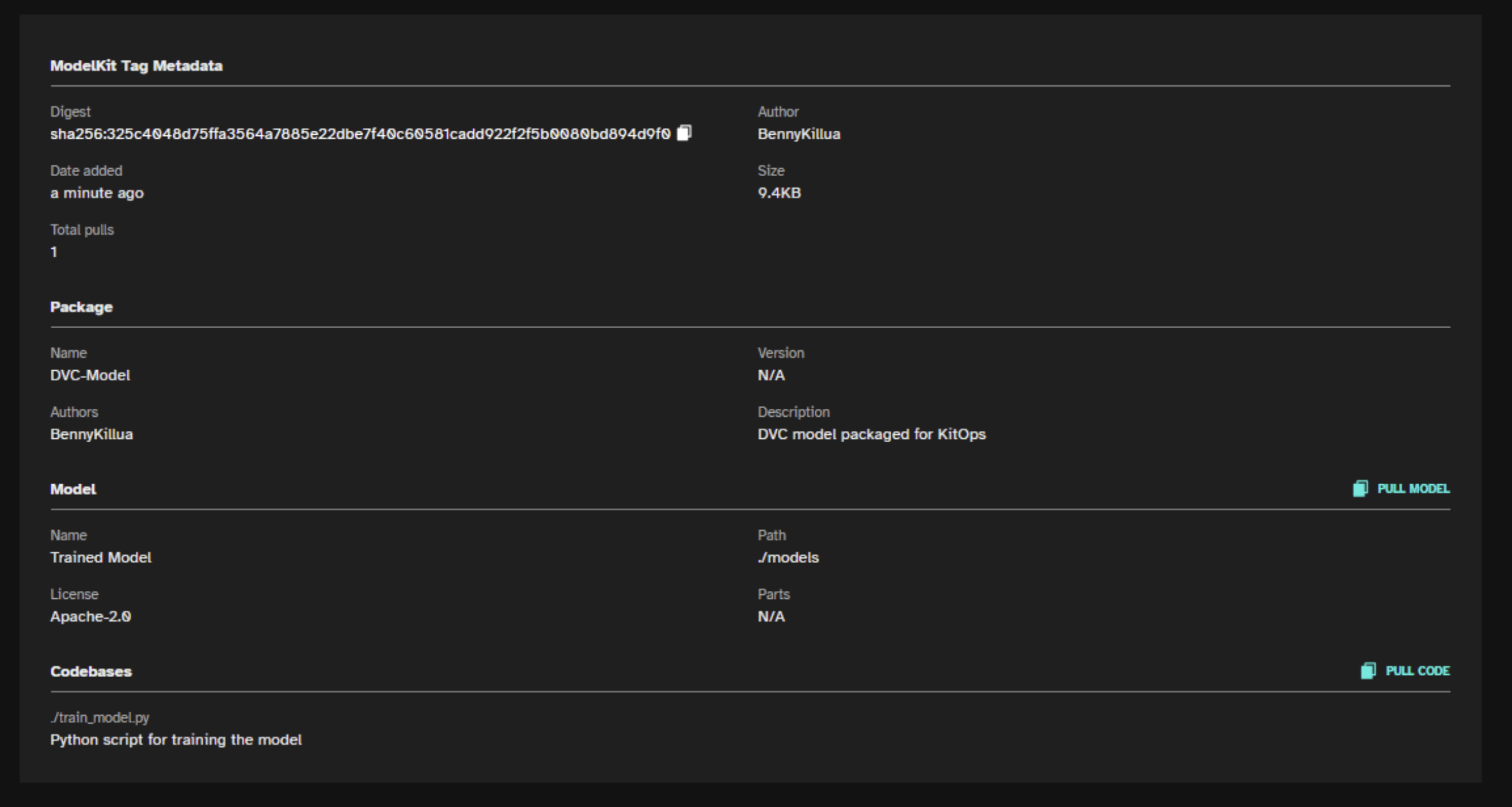Click the 'License' field label
The width and height of the screenshot is (1512, 807).
[x=74, y=594]
